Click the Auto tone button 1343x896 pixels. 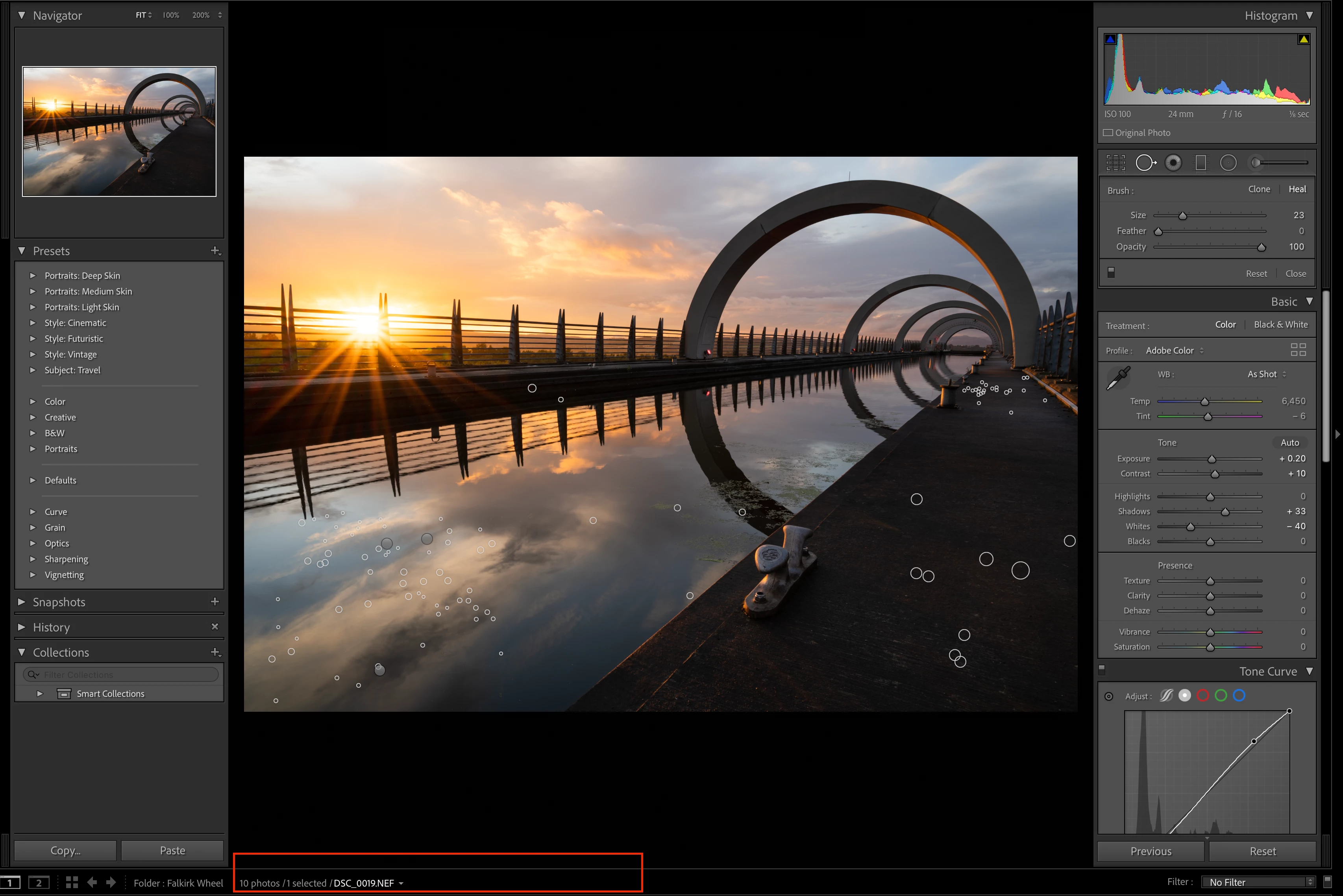[1289, 442]
